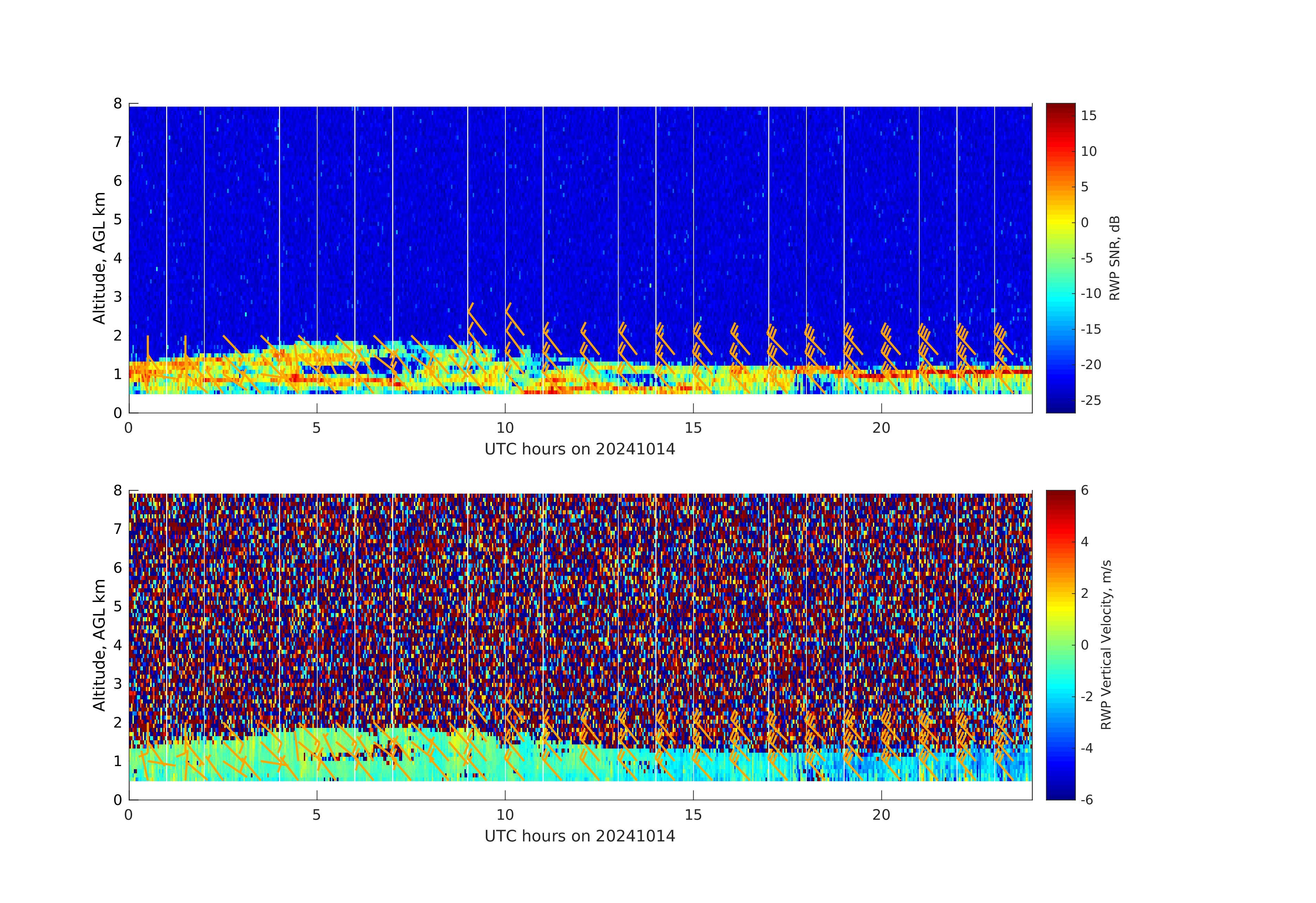The image size is (1316, 903).
Task: Click the 0 label on velocity colorbar
Action: tap(1085, 645)
